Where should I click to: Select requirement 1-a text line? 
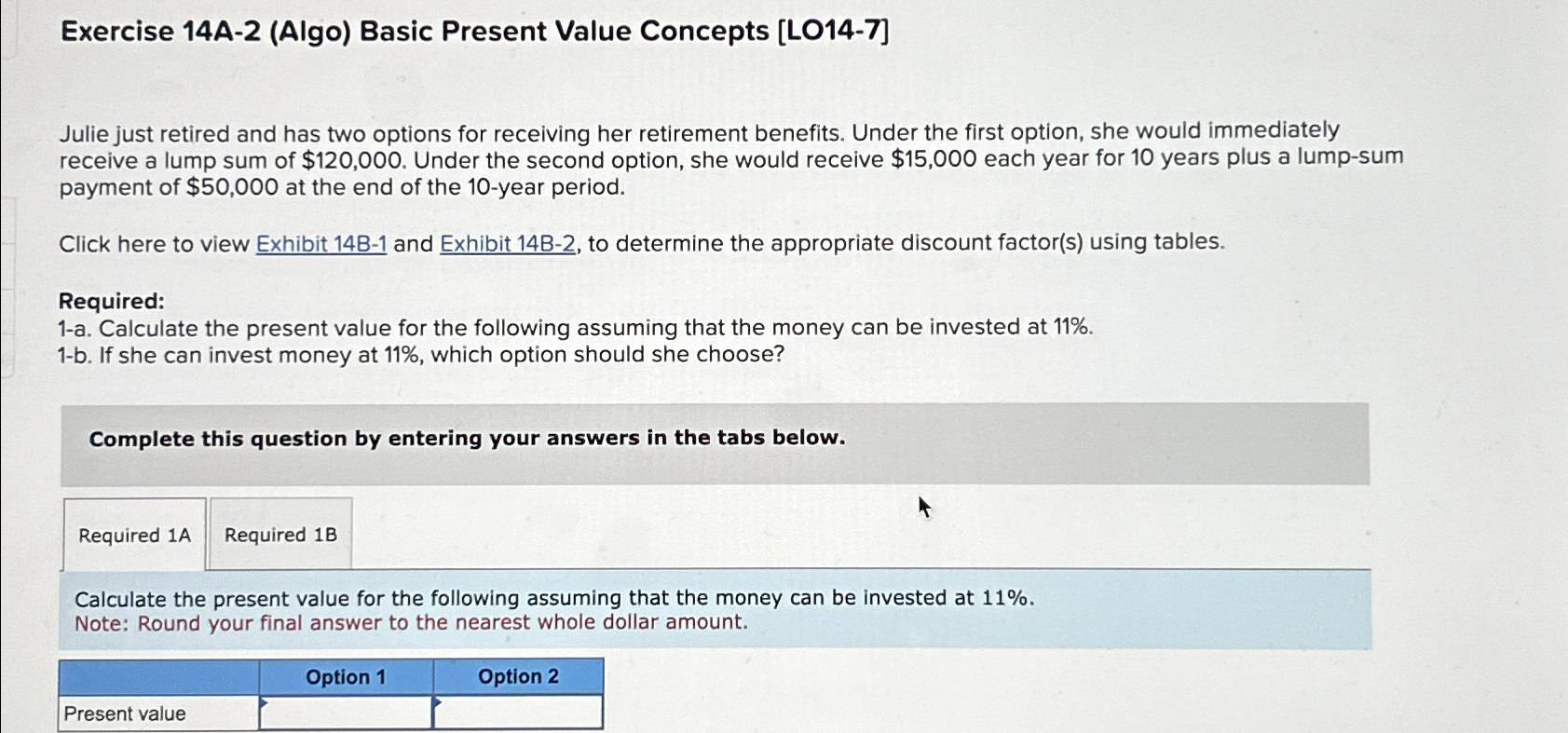575,327
